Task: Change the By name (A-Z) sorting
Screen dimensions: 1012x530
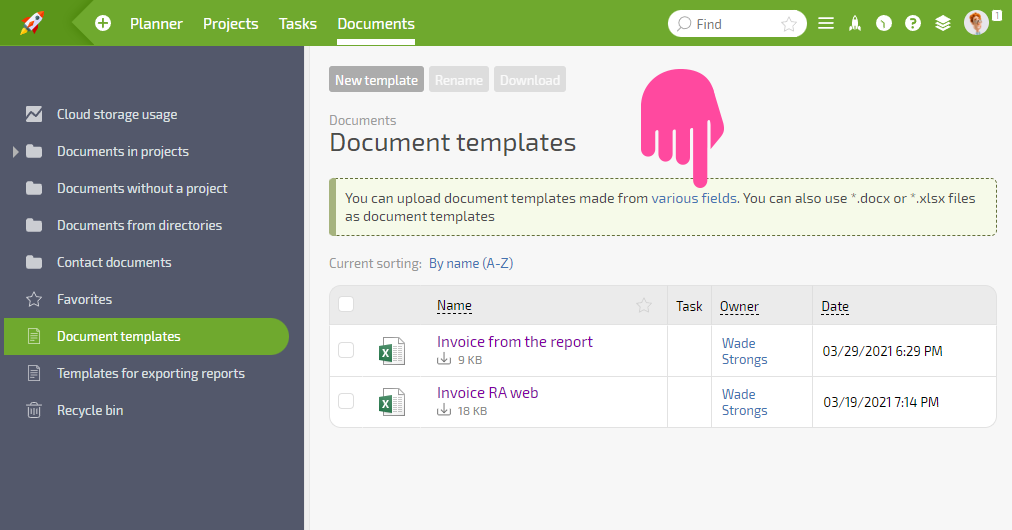Action: pyautogui.click(x=471, y=263)
